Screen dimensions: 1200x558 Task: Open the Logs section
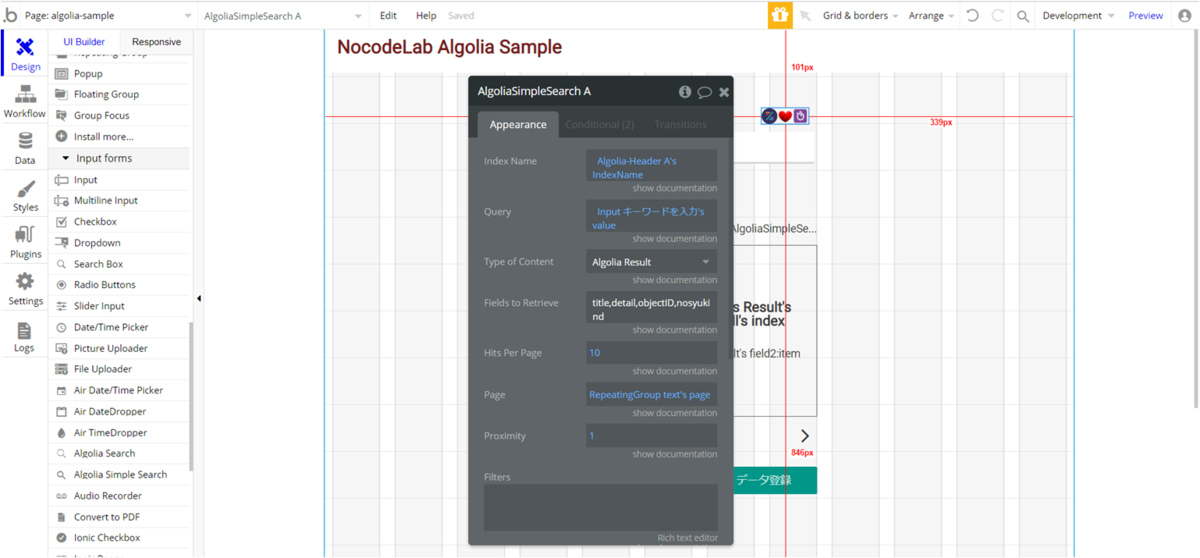25,337
